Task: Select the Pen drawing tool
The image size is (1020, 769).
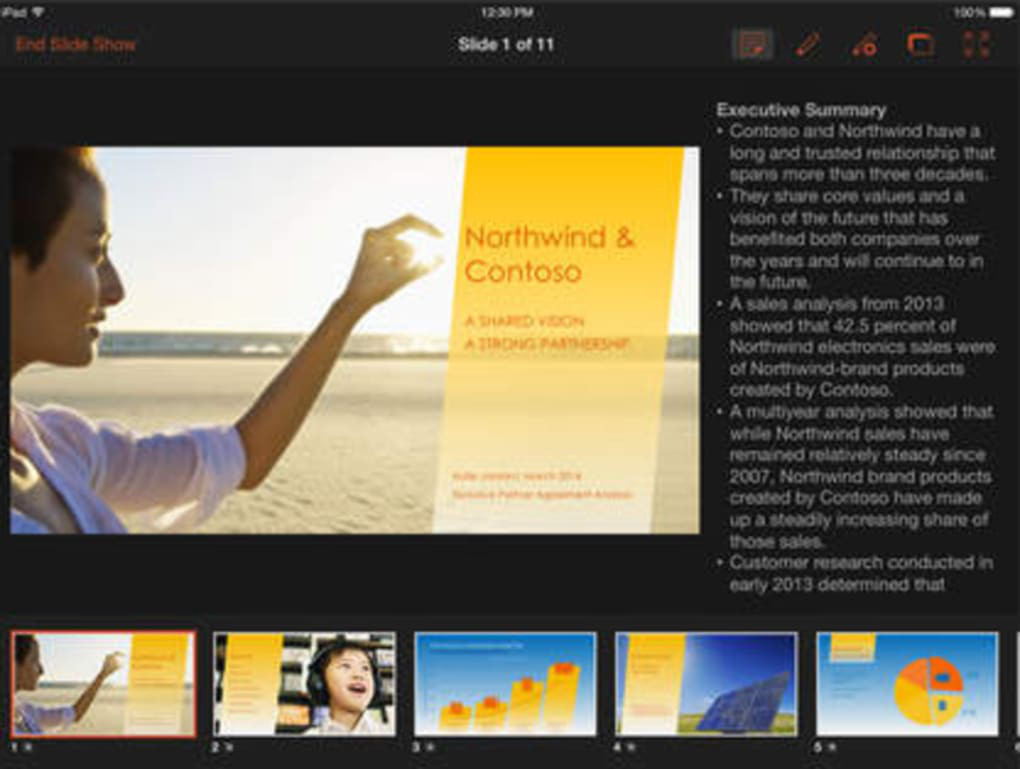Action: click(808, 45)
